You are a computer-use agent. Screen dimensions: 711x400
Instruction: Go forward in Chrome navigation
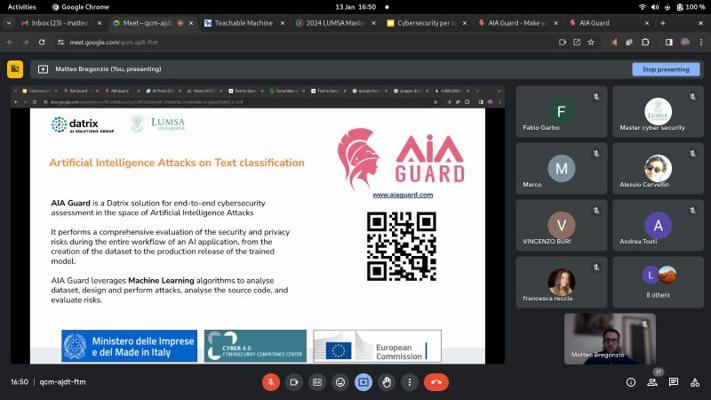pos(26,42)
